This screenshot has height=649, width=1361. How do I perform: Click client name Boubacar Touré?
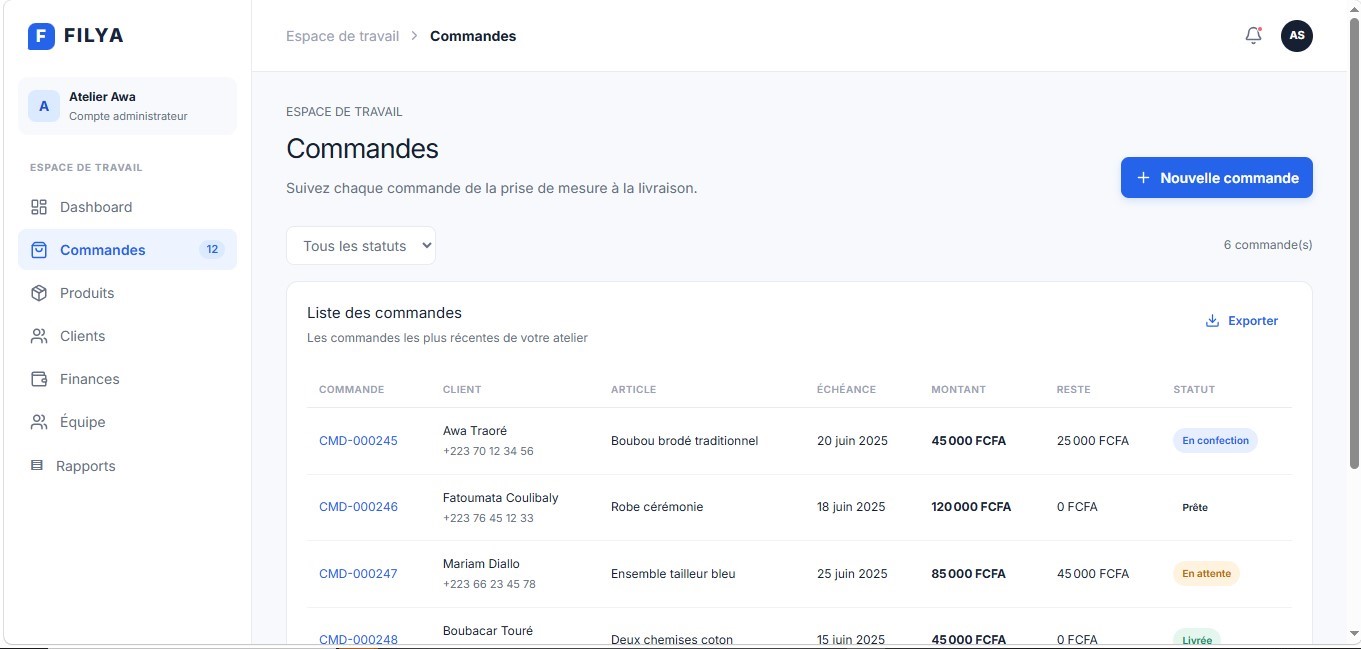[488, 631]
